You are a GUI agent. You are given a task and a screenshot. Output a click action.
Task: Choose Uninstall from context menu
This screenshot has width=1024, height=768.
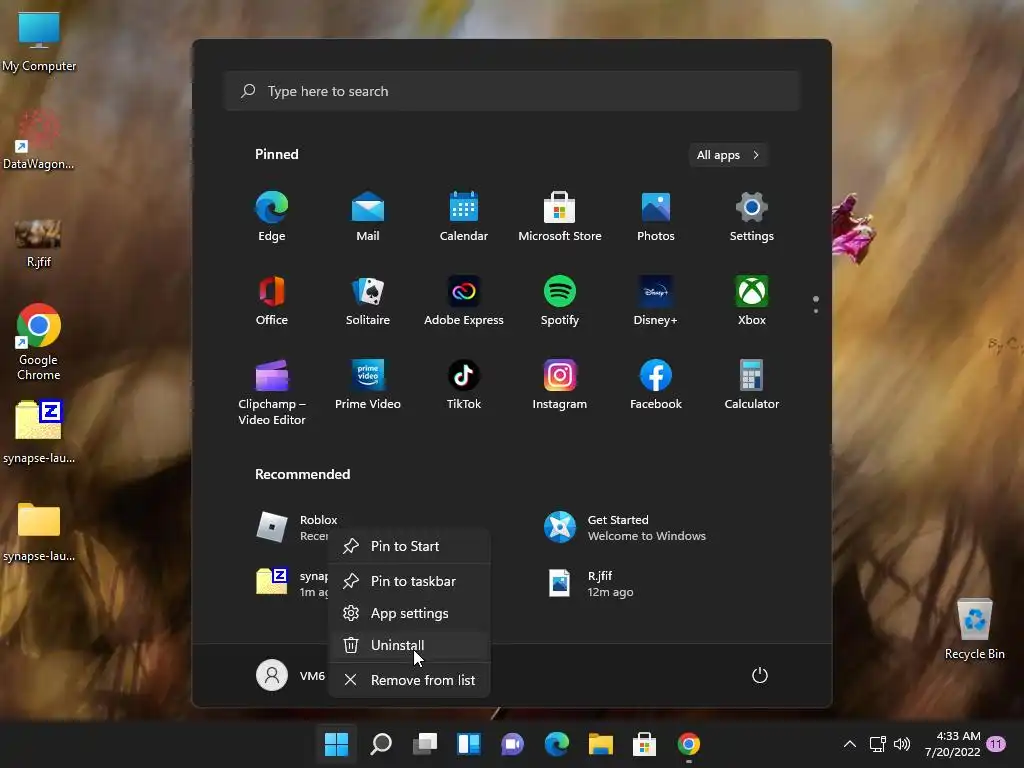coord(409,645)
